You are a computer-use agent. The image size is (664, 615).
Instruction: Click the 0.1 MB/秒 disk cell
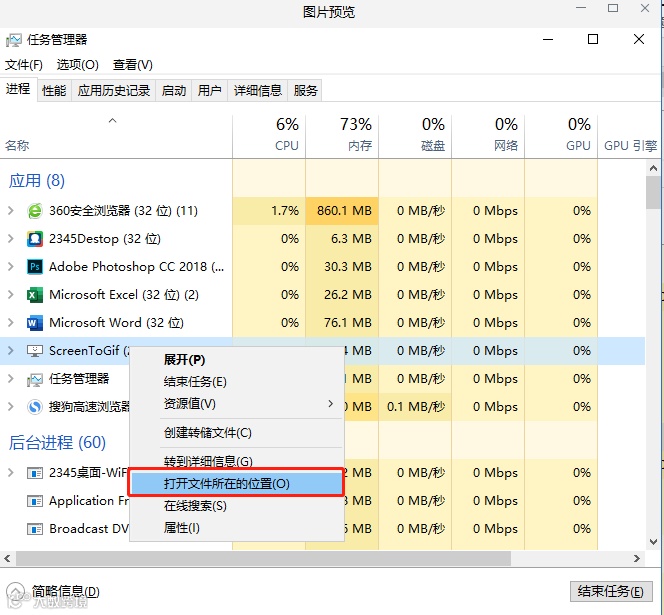[415, 407]
